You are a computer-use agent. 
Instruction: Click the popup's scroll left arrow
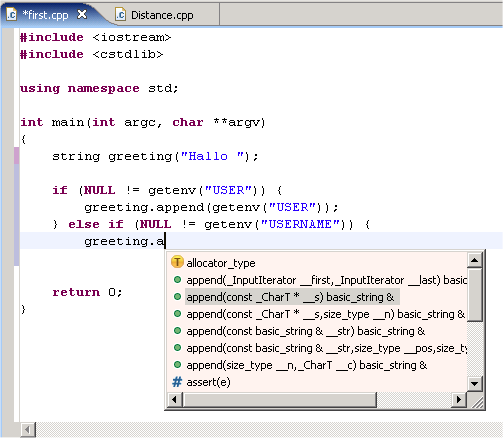click(x=175, y=399)
